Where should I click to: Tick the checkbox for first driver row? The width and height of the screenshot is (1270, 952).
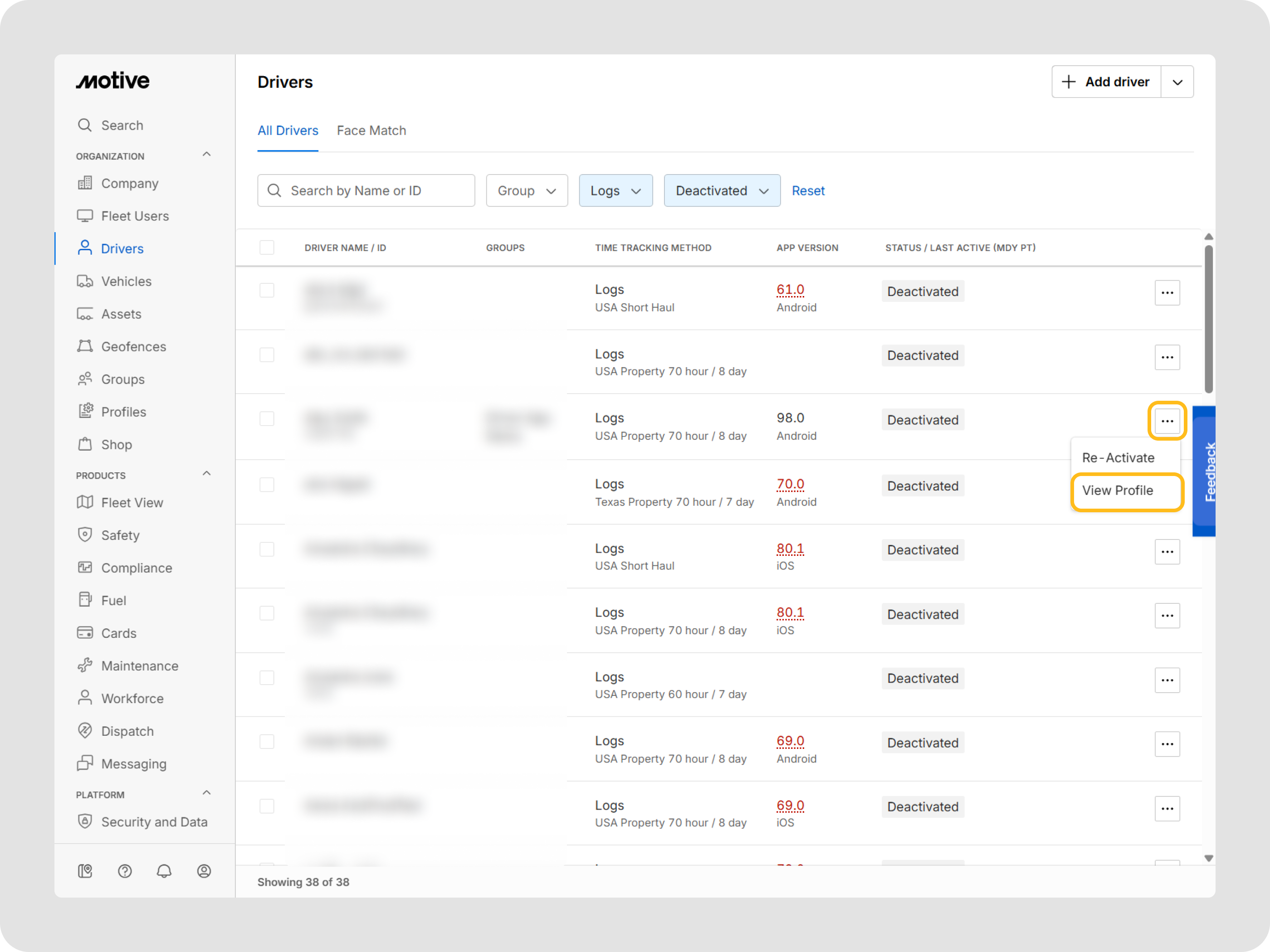[x=267, y=291]
